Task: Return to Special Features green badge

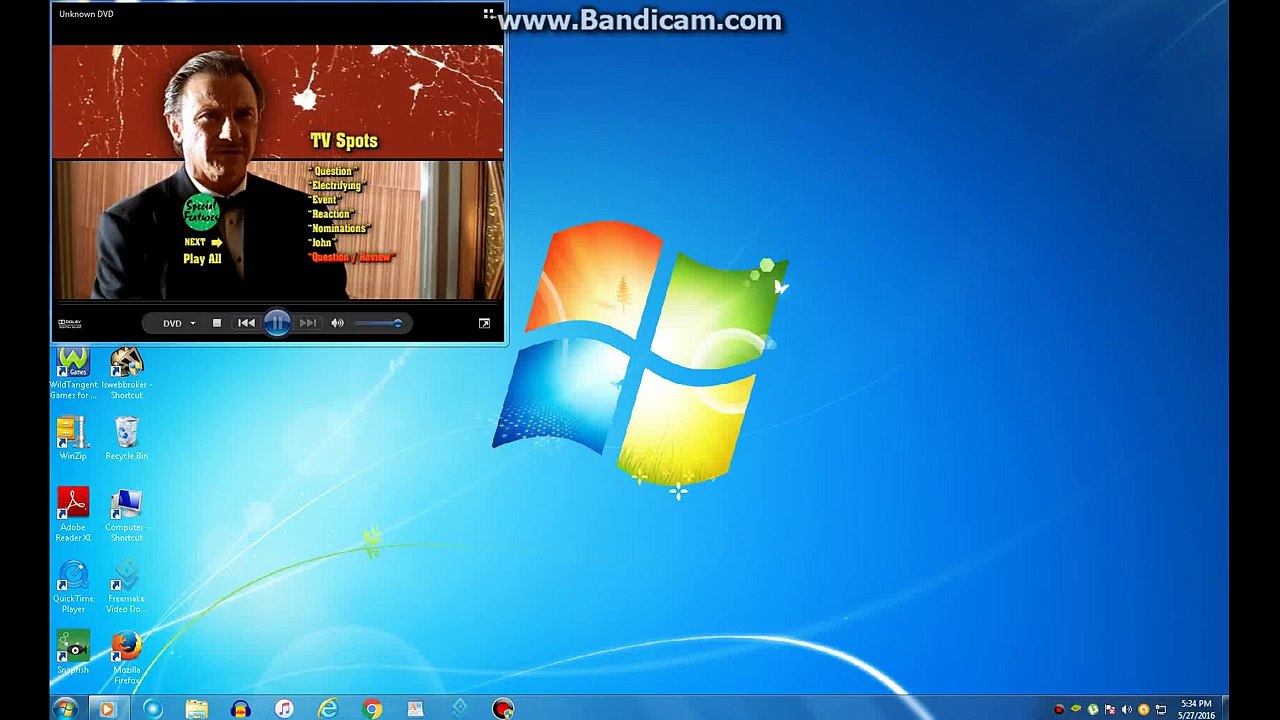Action: 201,213
